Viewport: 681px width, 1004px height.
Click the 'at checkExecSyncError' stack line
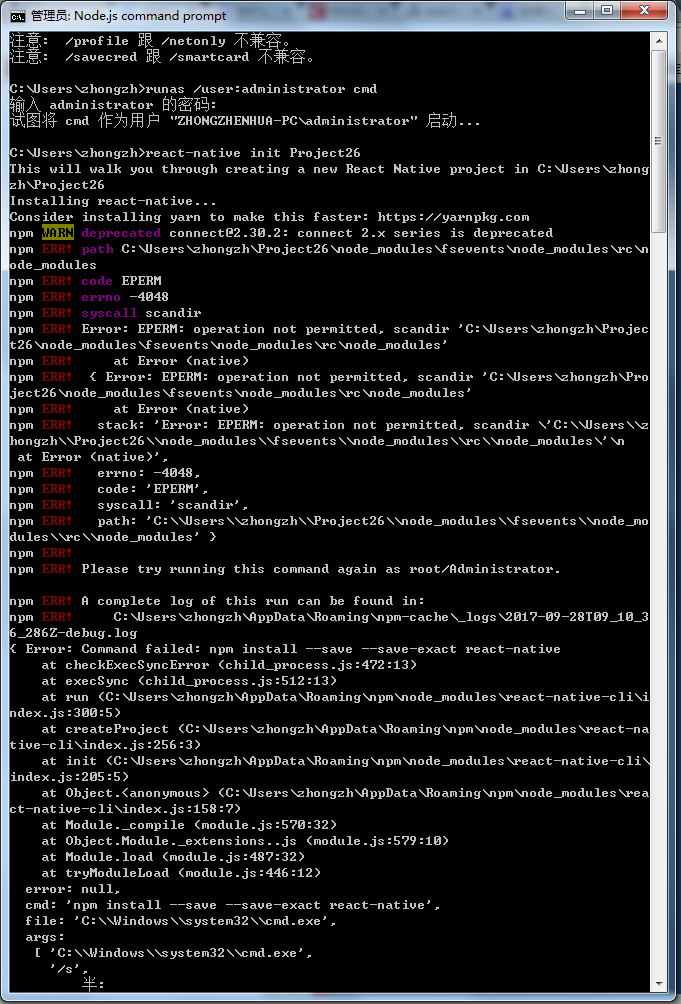tap(229, 665)
